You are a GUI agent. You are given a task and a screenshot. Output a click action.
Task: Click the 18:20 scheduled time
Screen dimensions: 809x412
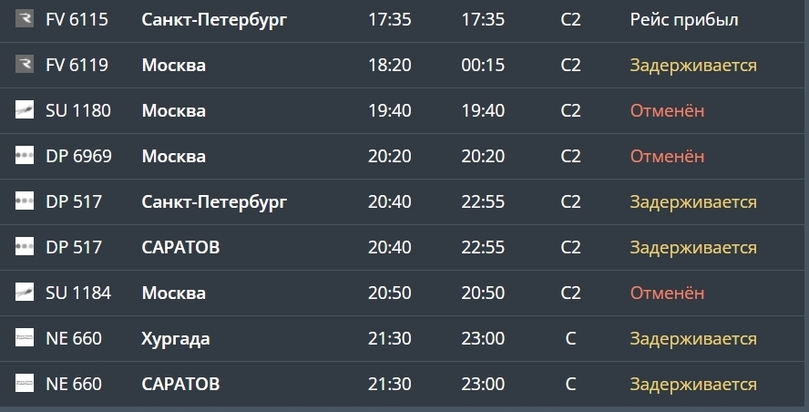(x=390, y=65)
